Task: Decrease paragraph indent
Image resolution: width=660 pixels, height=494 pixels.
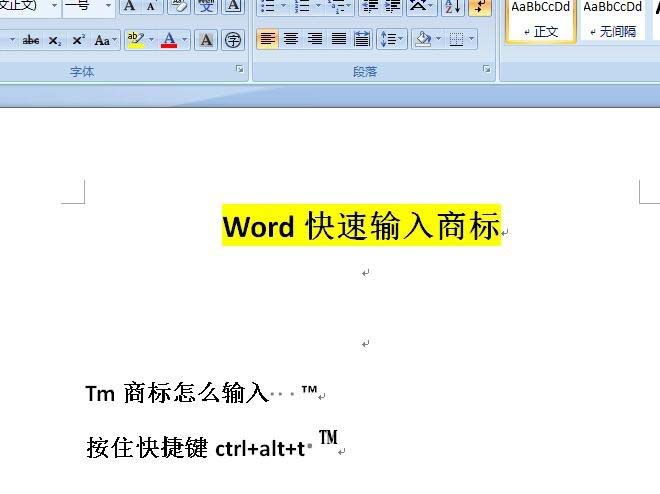Action: click(x=370, y=6)
